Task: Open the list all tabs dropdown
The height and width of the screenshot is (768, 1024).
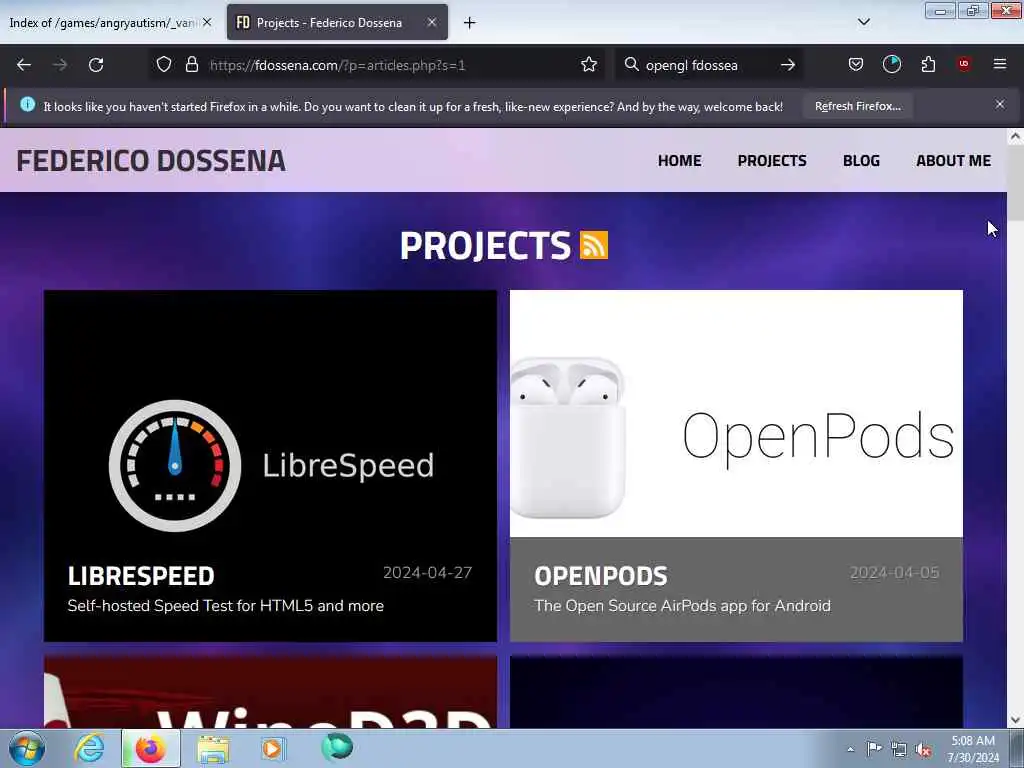Action: [863, 22]
